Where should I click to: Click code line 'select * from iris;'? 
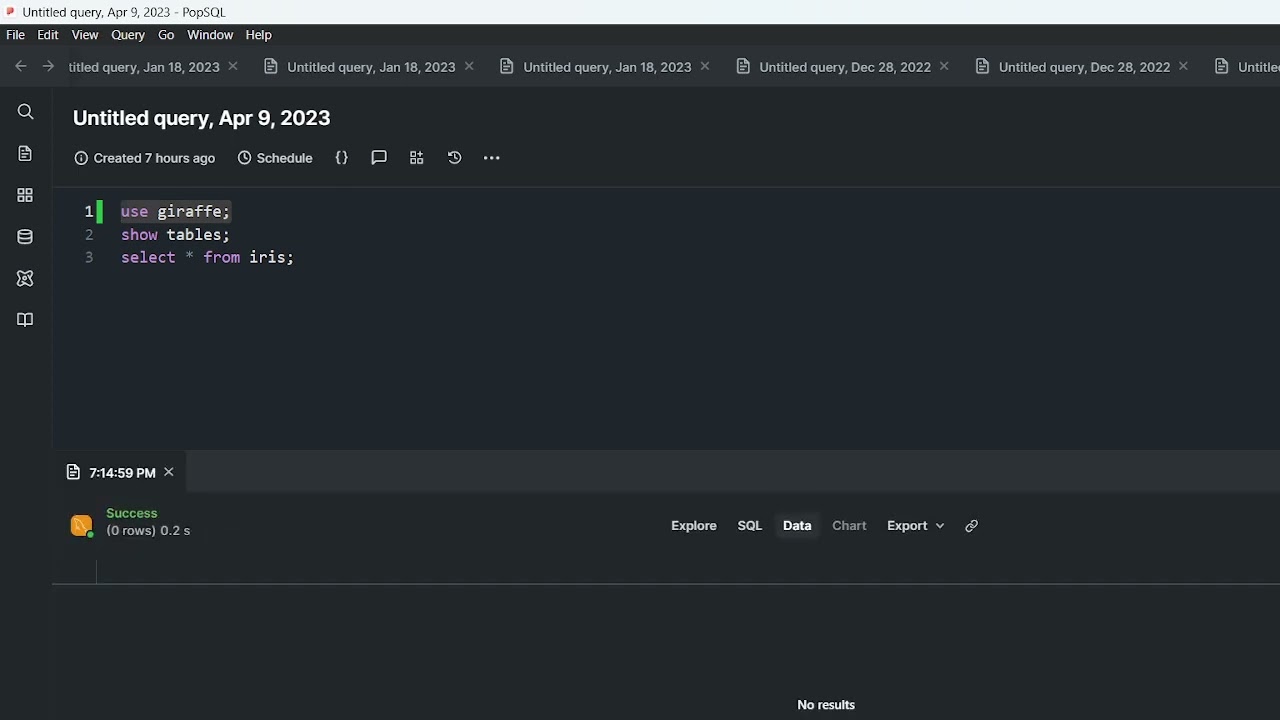(207, 258)
